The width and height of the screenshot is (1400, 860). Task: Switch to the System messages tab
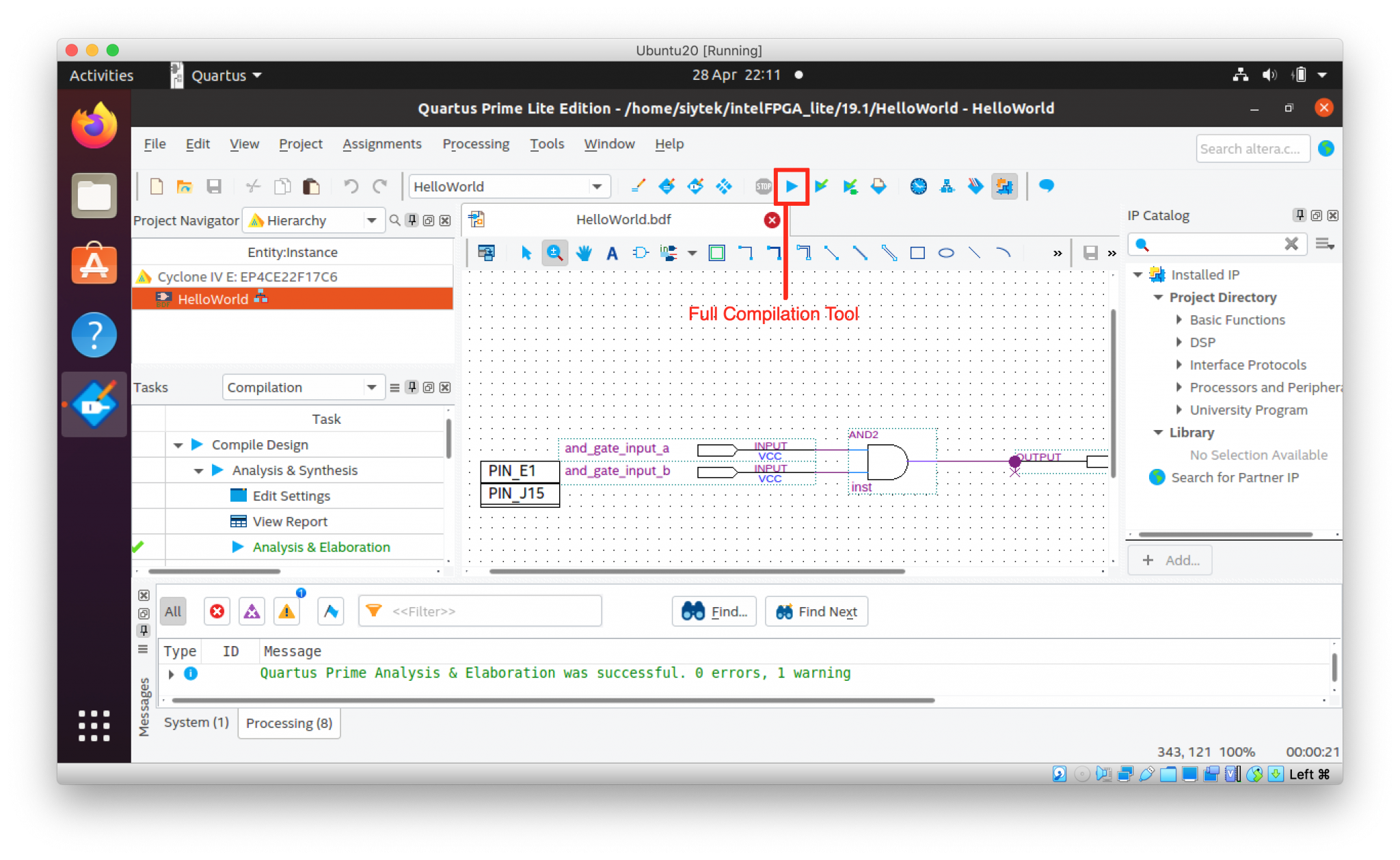[x=196, y=723]
